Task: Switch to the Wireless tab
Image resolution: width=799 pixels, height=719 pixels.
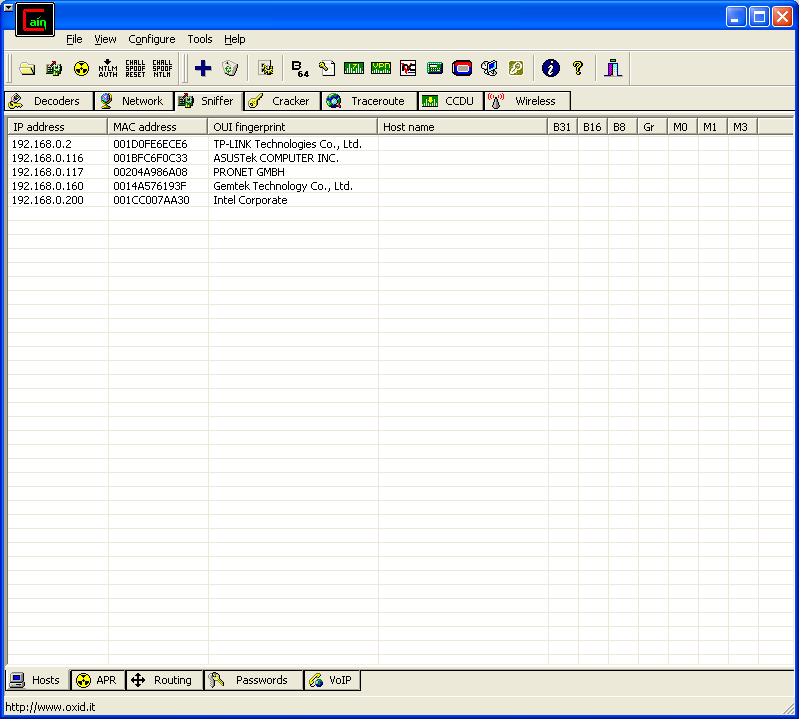Action: (x=527, y=101)
